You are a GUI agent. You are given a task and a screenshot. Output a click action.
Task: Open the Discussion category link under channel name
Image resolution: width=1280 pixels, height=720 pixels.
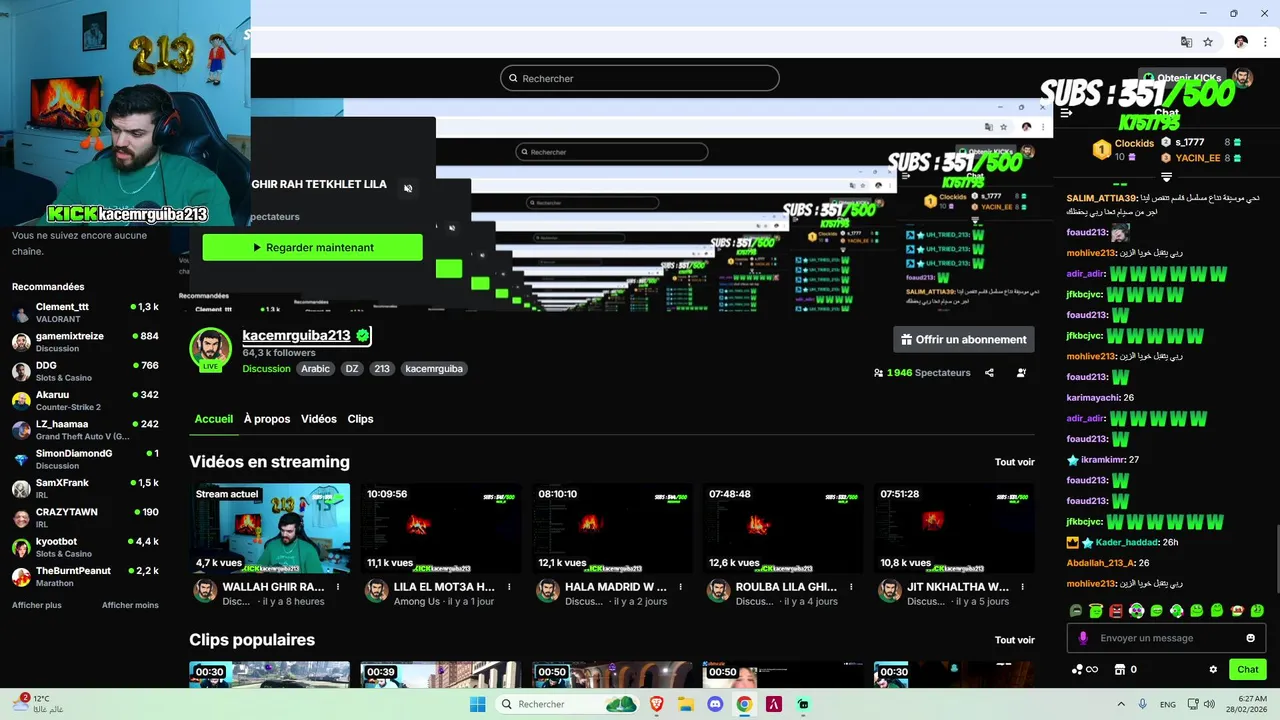click(266, 369)
